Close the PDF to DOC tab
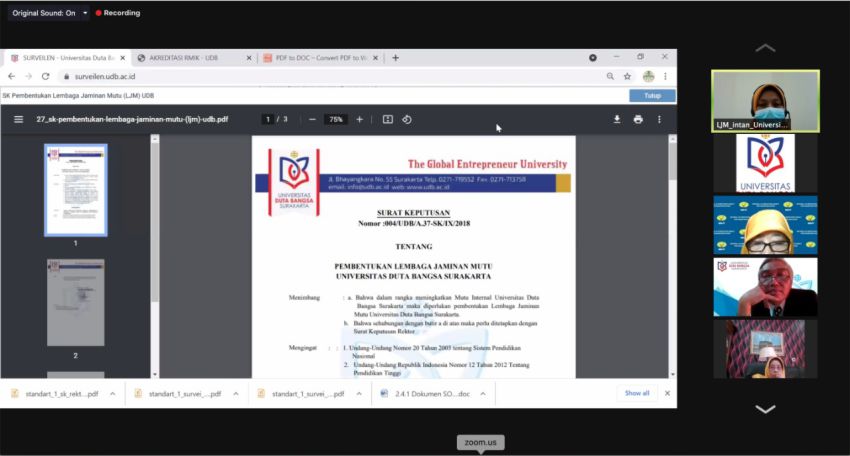The width and height of the screenshot is (850, 456). 375,58
